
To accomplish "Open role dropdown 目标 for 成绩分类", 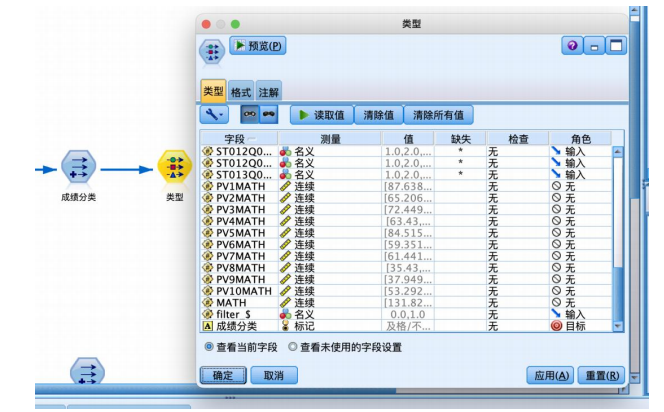I will point(580,326).
